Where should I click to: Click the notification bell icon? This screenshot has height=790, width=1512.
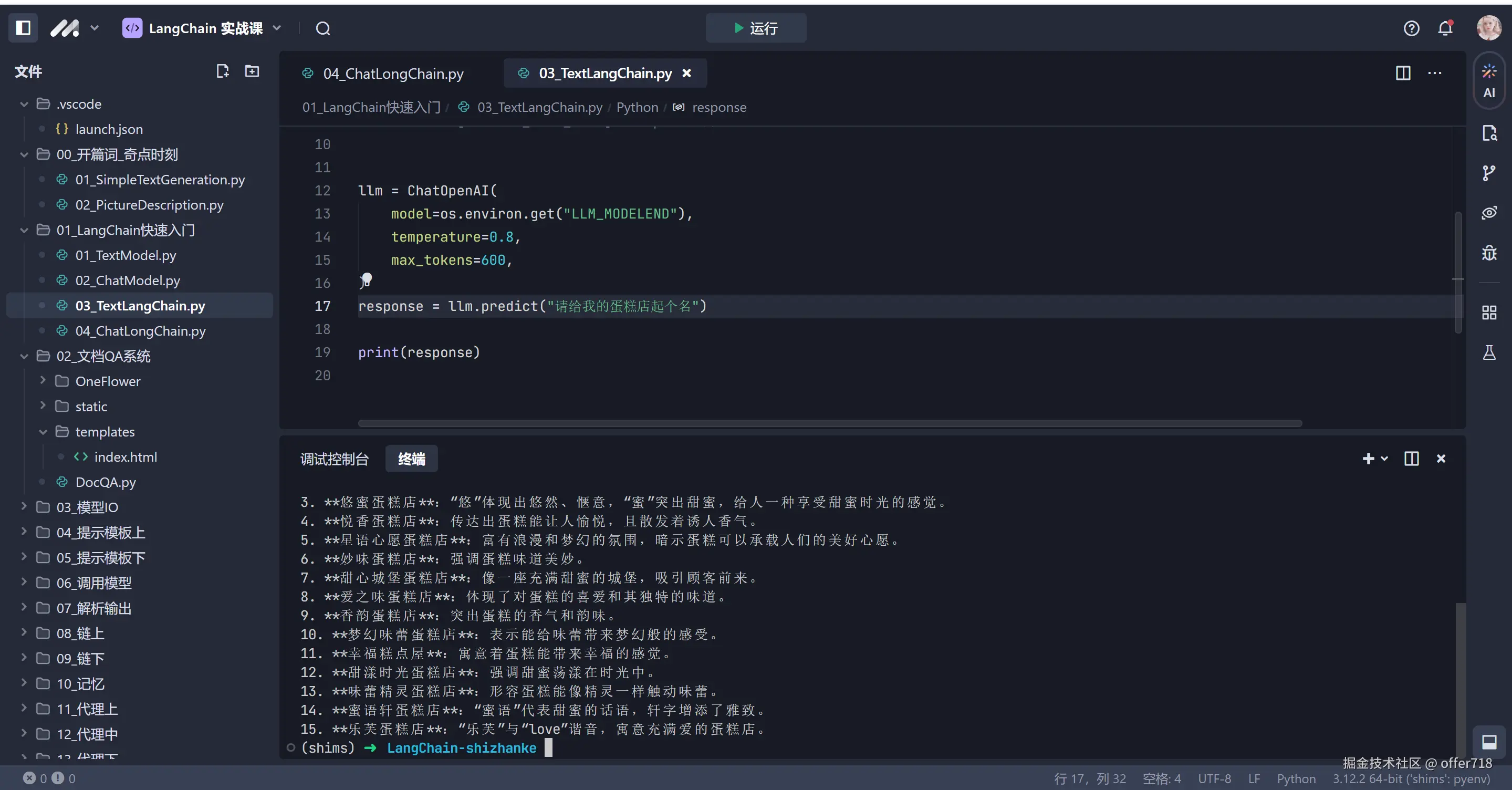coord(1445,28)
